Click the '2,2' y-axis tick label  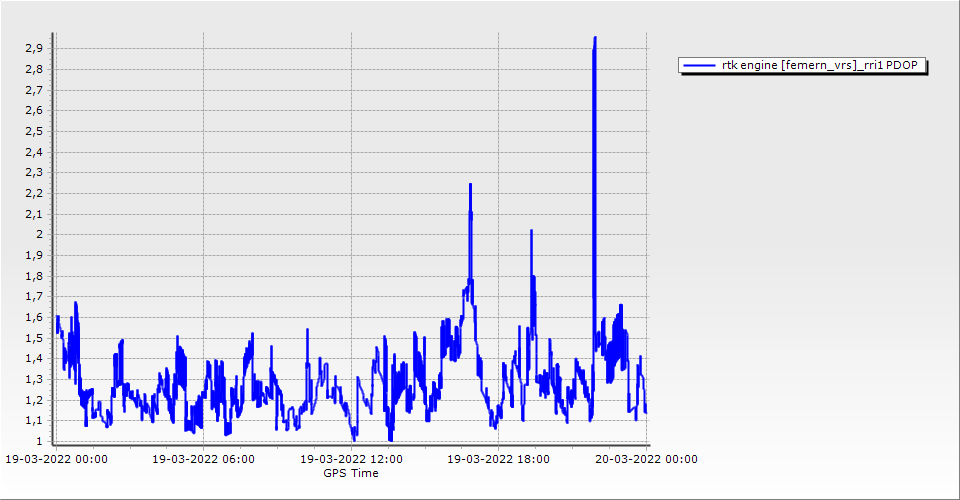pyautogui.click(x=33, y=193)
